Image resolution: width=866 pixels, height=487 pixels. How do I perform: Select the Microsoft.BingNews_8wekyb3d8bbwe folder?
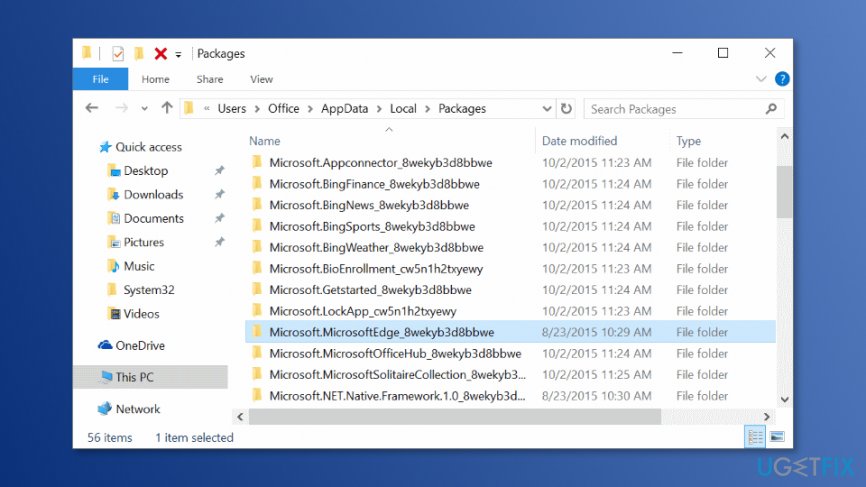[510, 205]
